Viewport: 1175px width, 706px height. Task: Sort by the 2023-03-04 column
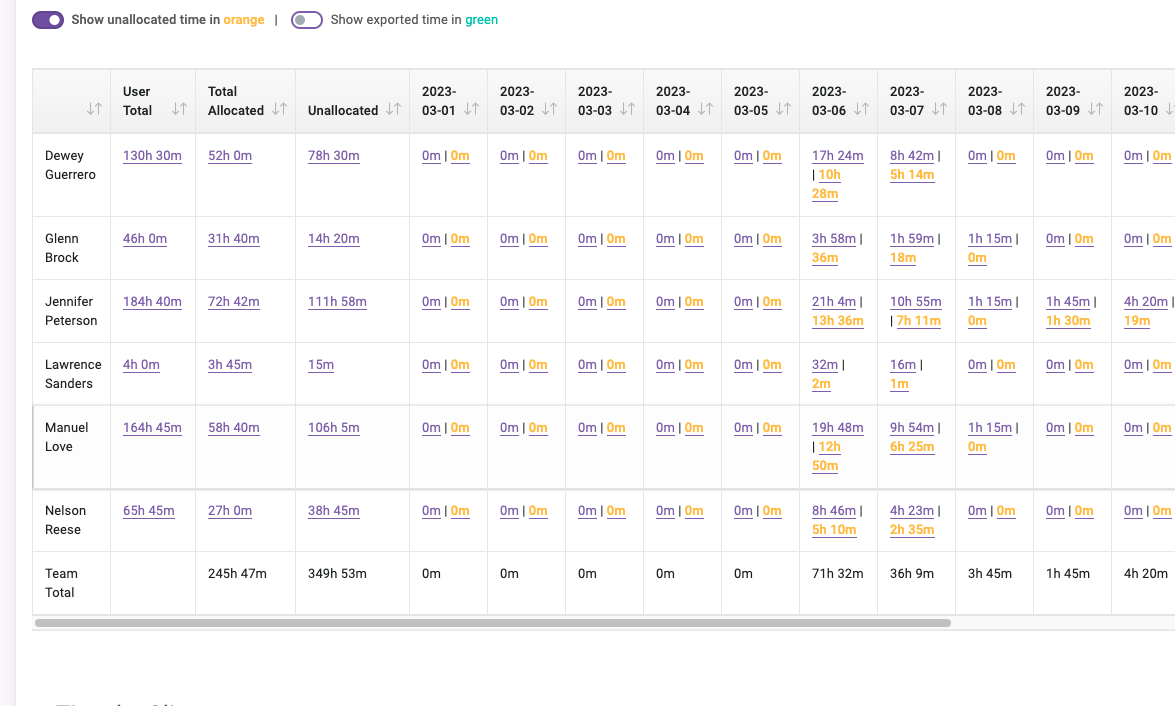pos(705,109)
